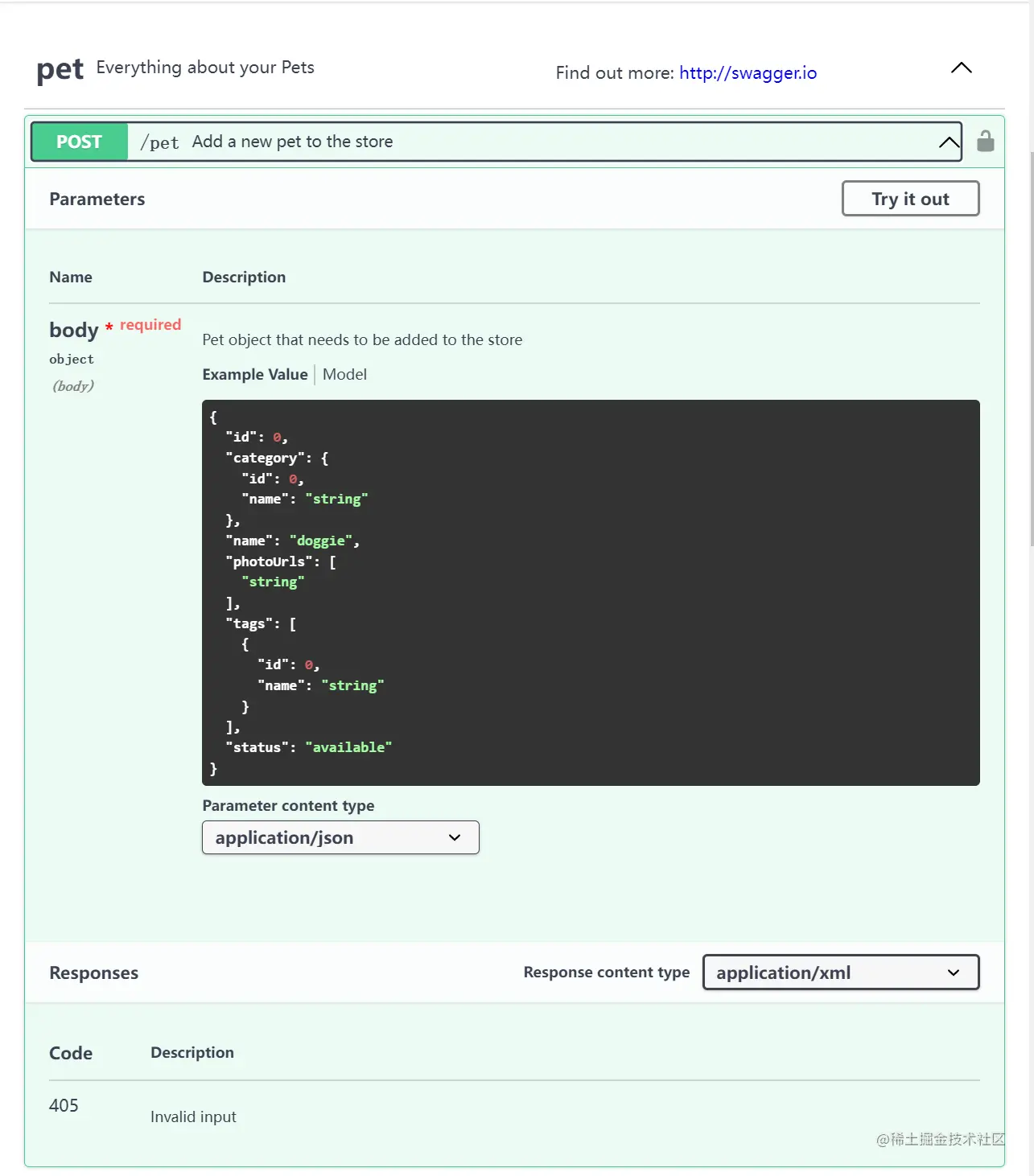Click the Try it out button
This screenshot has width=1034, height=1176.
click(x=910, y=199)
